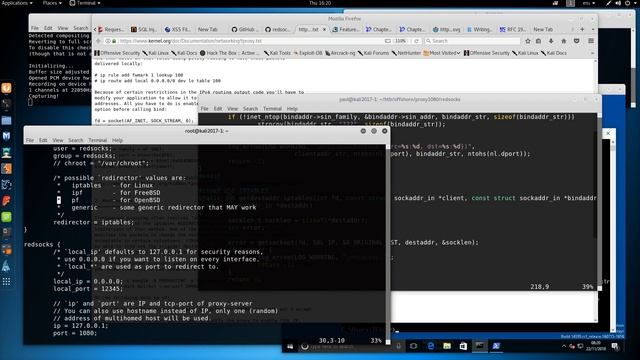Open View menu in background capture terminal
Screen dimensions: 640x360
click(63, 28)
